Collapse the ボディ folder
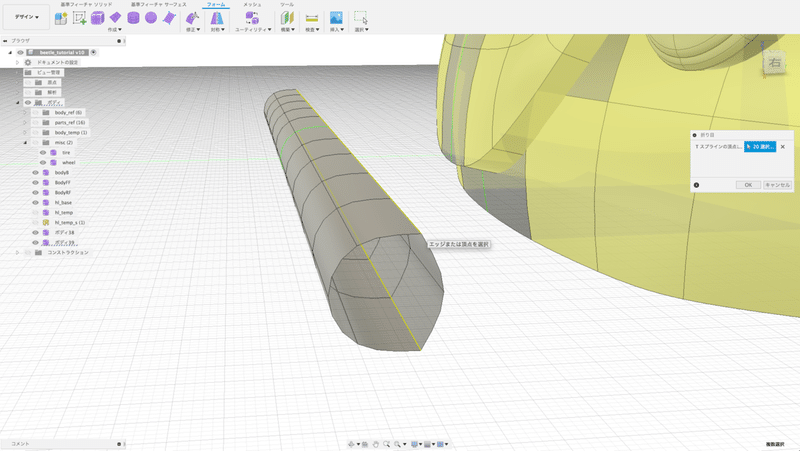The image size is (800, 451). pyautogui.click(x=17, y=103)
